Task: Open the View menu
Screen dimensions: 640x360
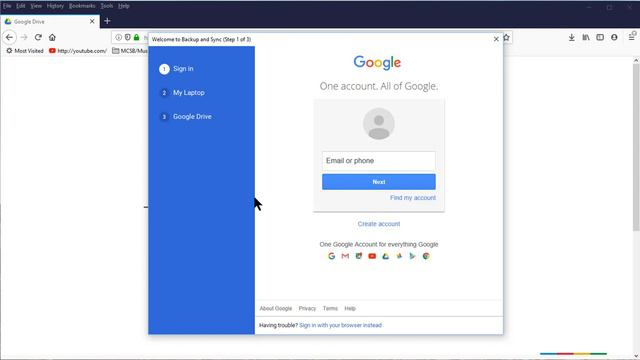Action: [36, 6]
